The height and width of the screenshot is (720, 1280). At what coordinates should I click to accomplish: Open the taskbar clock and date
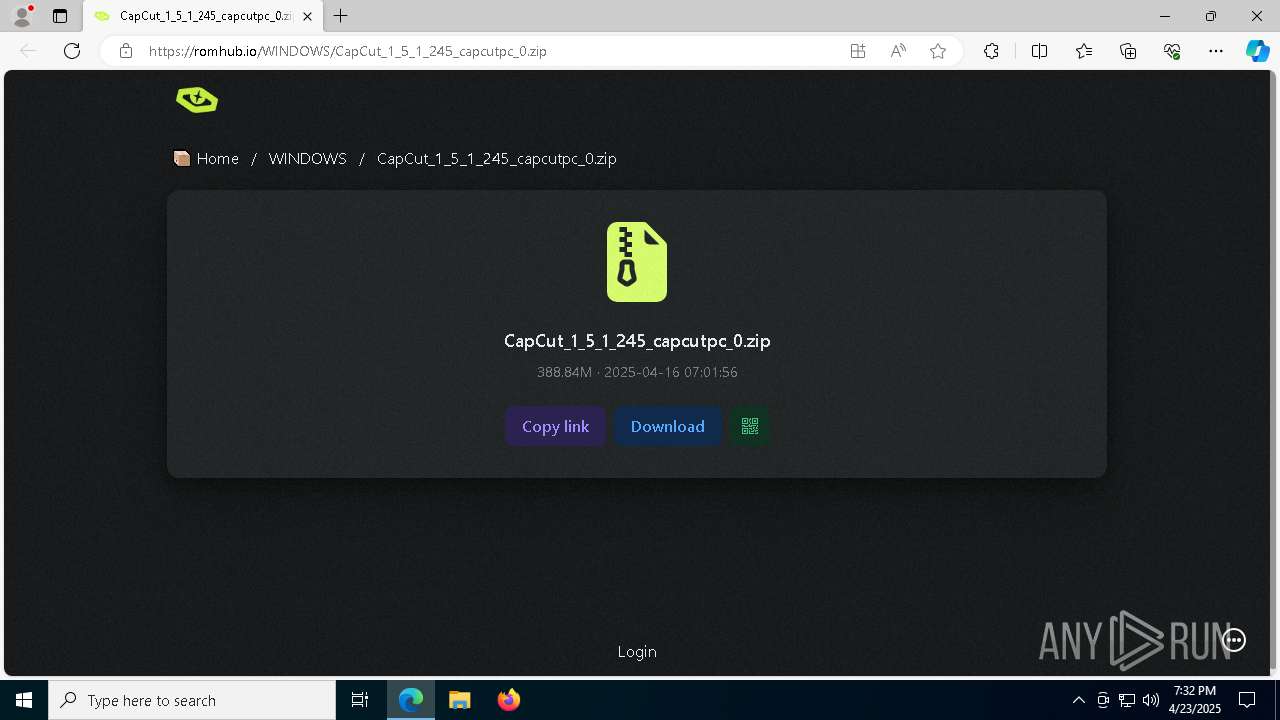pos(1195,700)
